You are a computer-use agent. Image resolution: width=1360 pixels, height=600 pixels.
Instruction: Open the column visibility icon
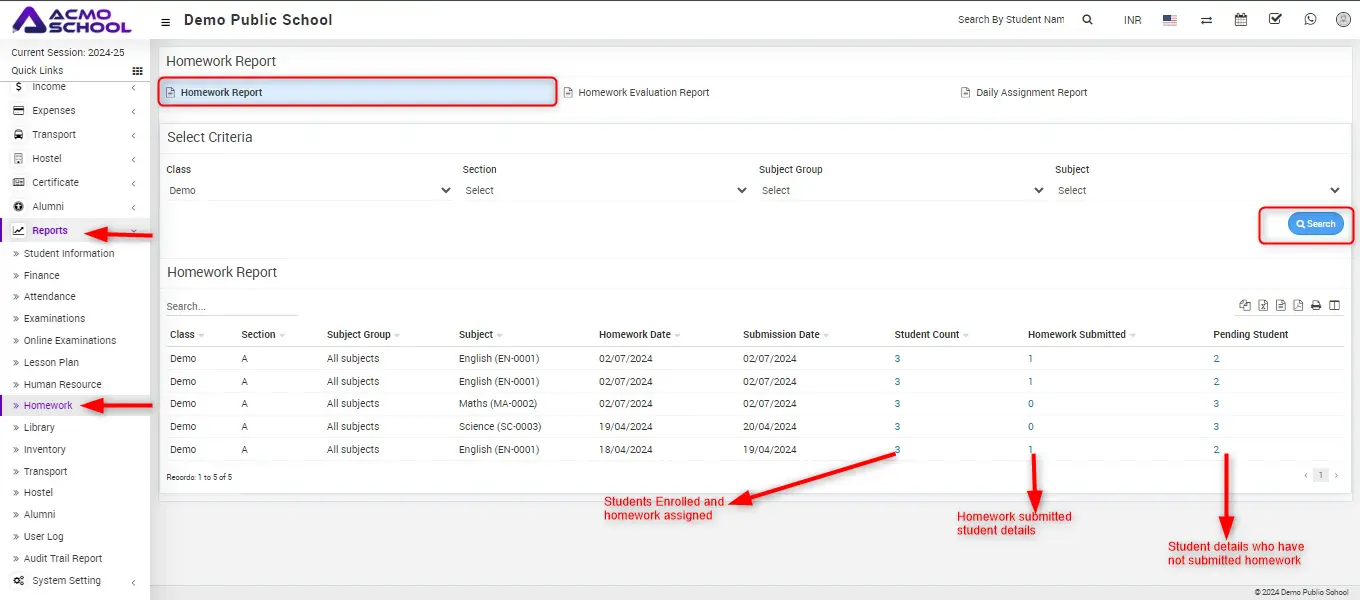click(x=1334, y=306)
